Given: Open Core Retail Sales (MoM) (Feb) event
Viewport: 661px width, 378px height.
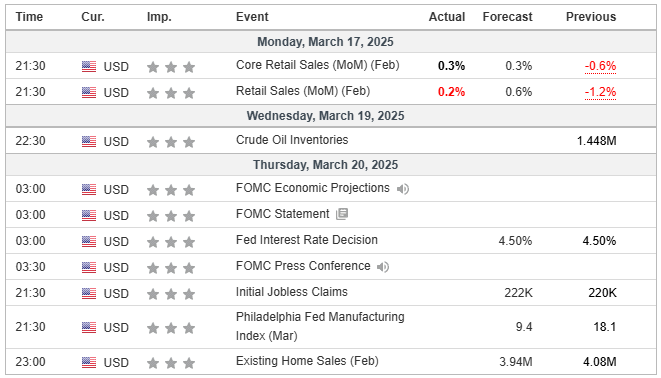Looking at the screenshot, I should point(317,65).
